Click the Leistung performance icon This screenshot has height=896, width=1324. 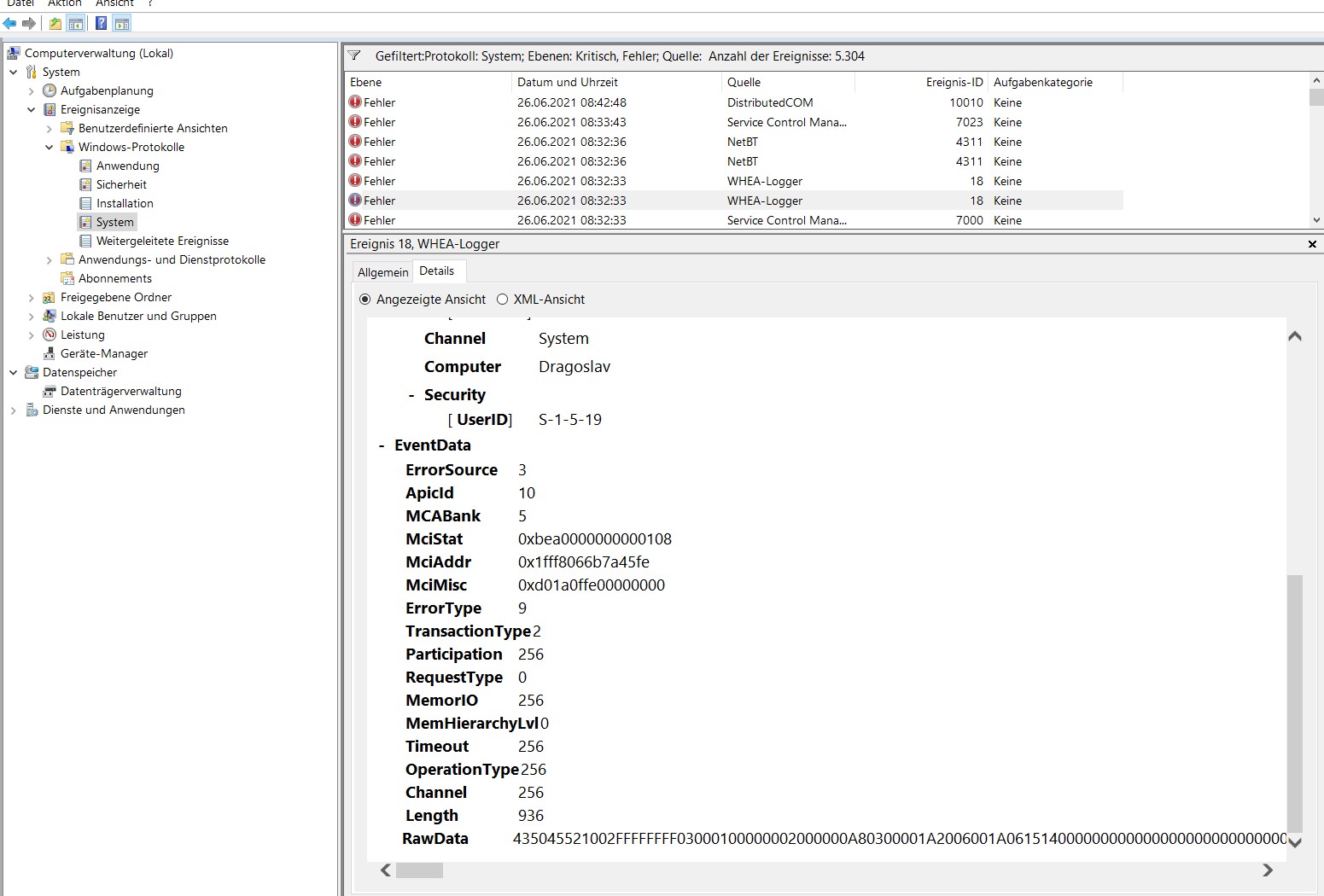pyautogui.click(x=50, y=335)
